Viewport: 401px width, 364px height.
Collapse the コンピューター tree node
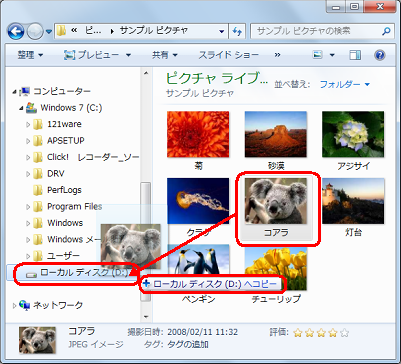(14, 91)
